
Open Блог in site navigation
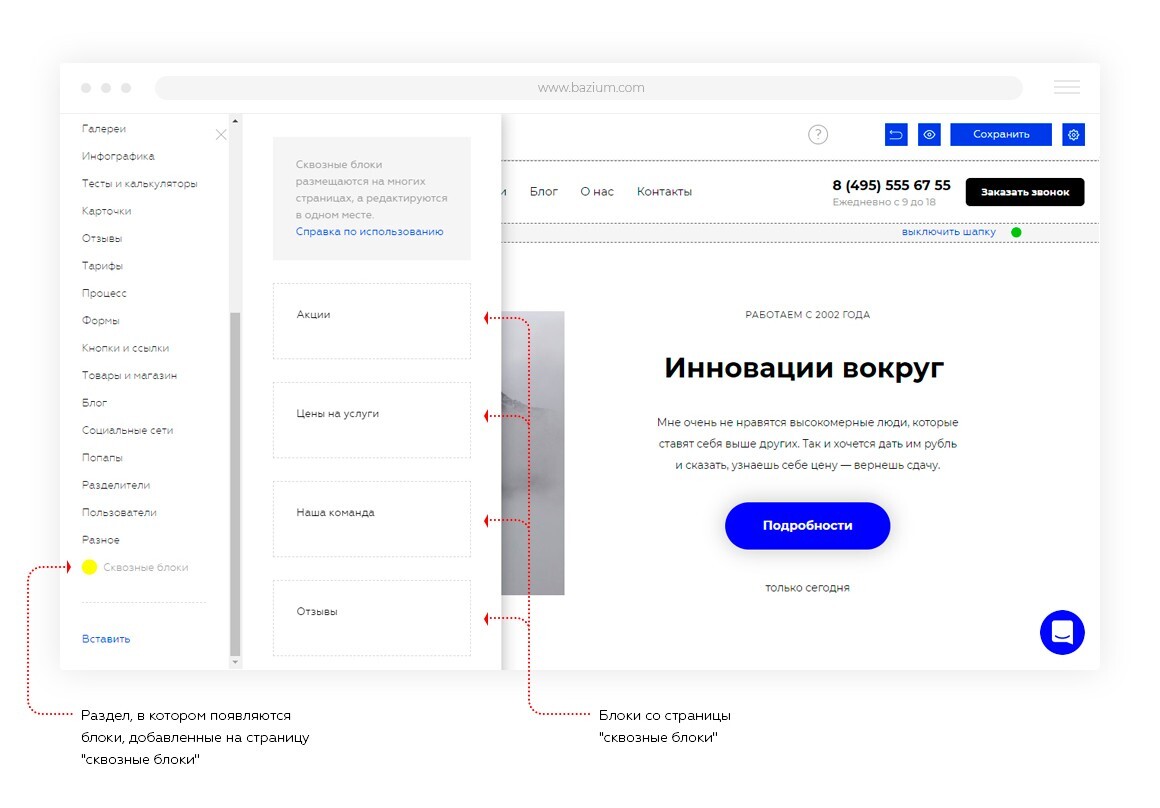[x=543, y=192]
